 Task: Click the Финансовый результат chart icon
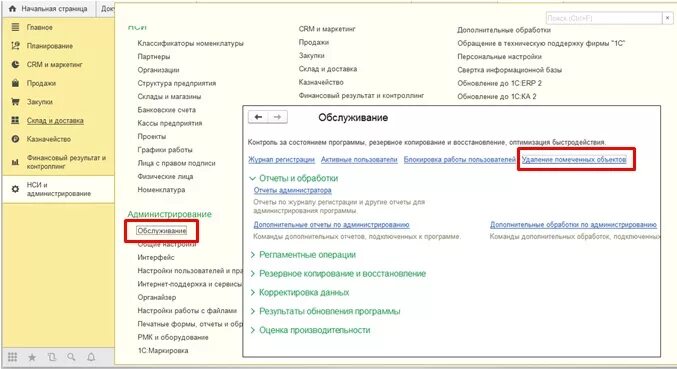pyautogui.click(x=15, y=162)
